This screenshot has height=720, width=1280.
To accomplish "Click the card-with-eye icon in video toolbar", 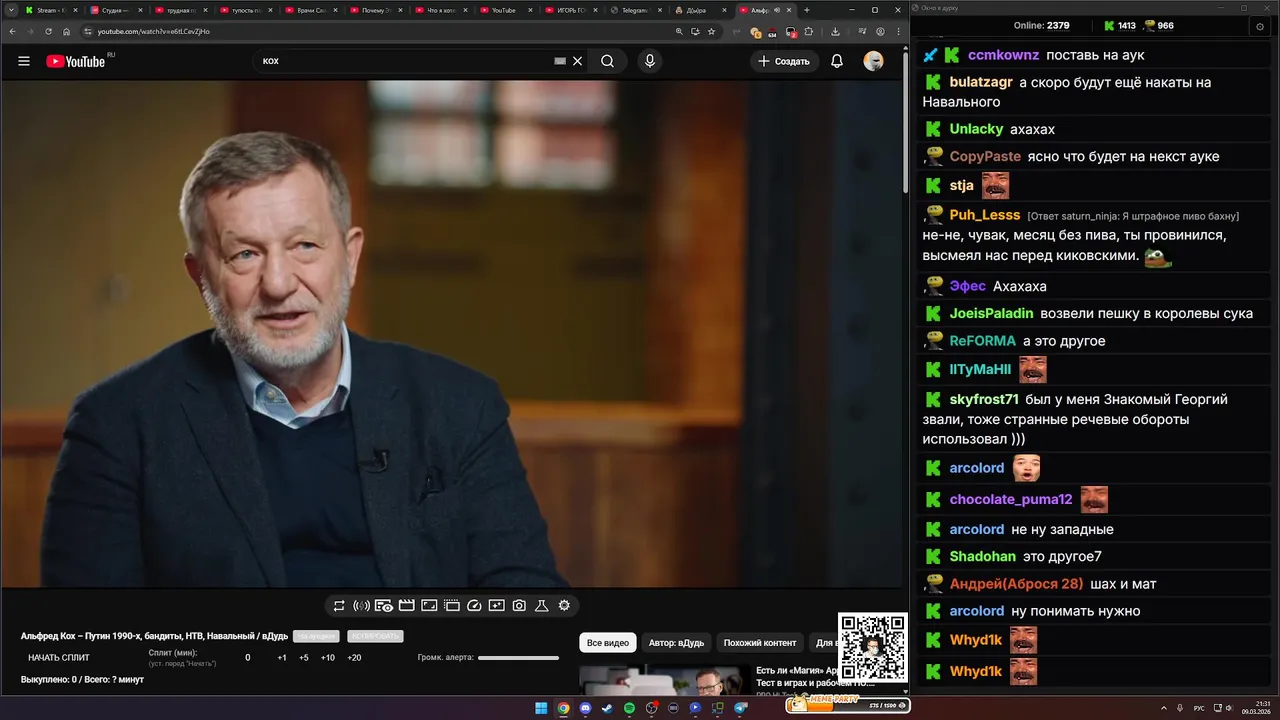I will click(384, 606).
